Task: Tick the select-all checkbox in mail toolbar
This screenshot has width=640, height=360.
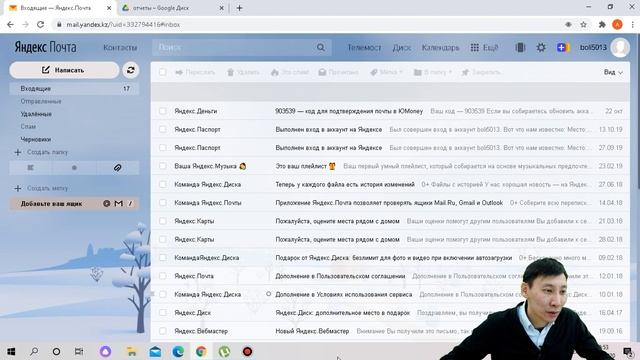Action: (162, 72)
